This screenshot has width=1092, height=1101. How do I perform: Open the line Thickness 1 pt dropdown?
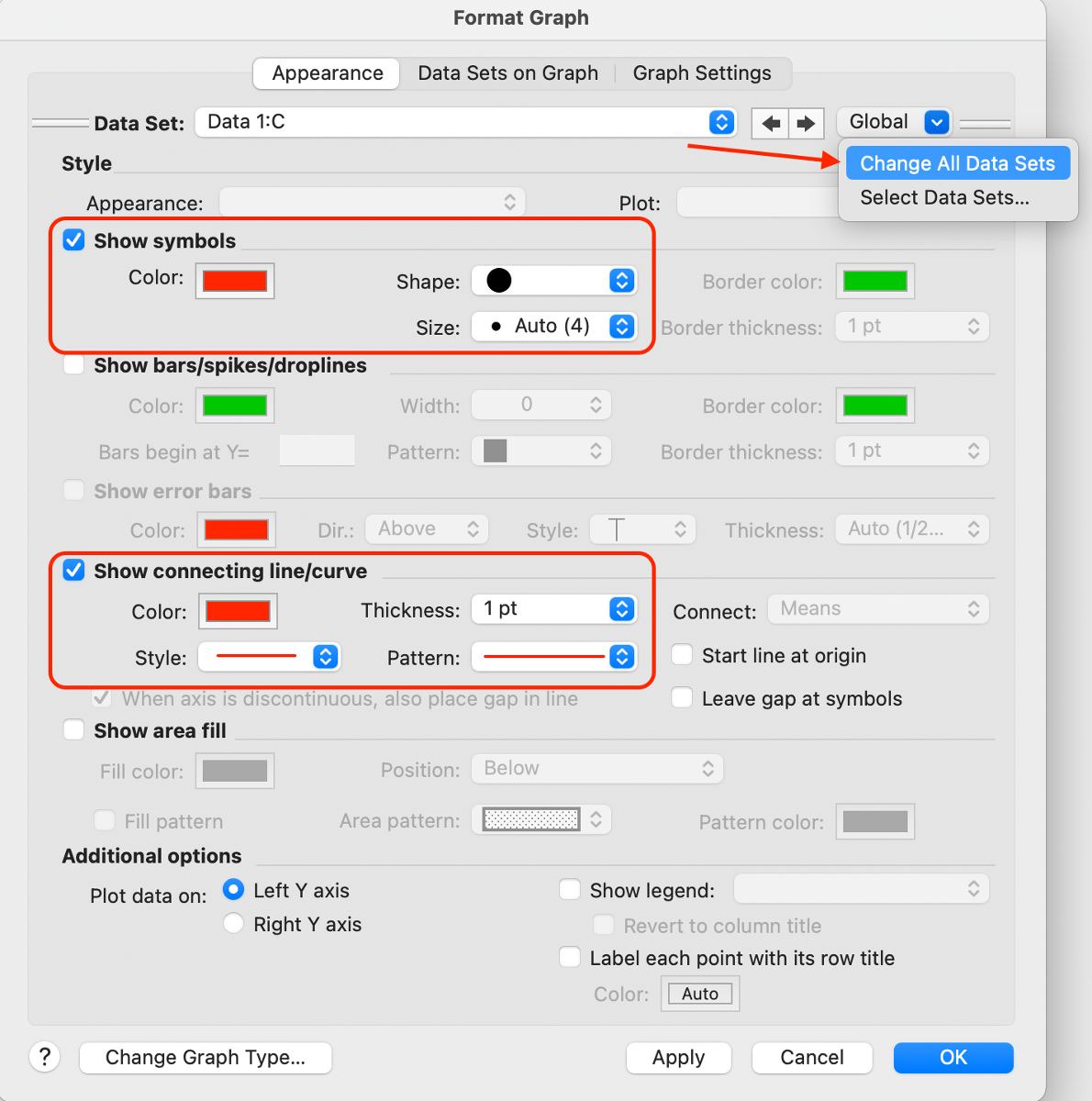(x=553, y=609)
